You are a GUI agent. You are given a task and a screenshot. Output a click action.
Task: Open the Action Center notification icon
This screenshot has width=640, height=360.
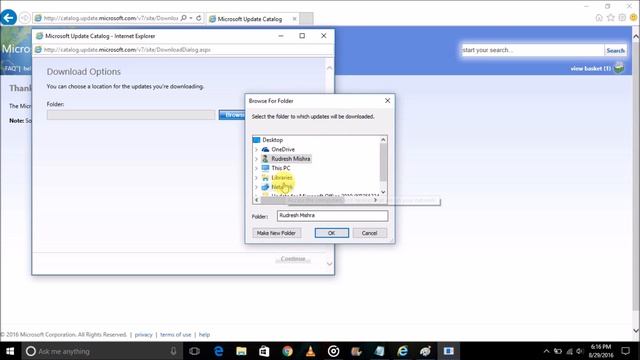tap(625, 351)
